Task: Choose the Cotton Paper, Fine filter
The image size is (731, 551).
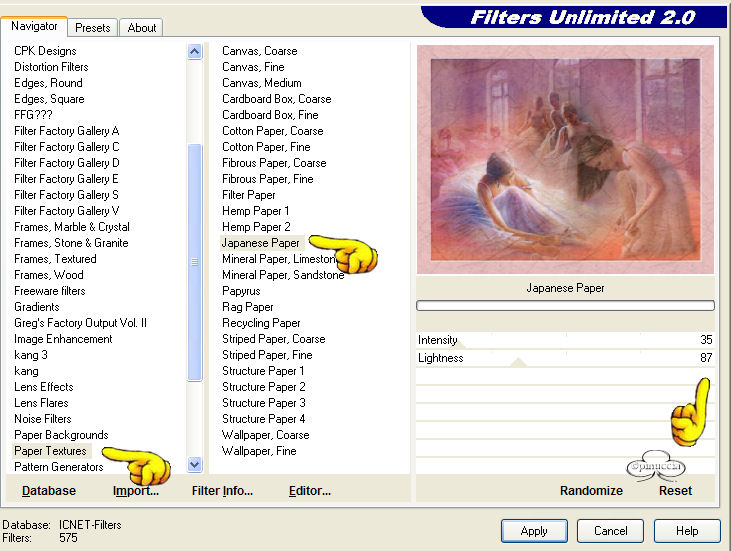Action: [x=266, y=147]
